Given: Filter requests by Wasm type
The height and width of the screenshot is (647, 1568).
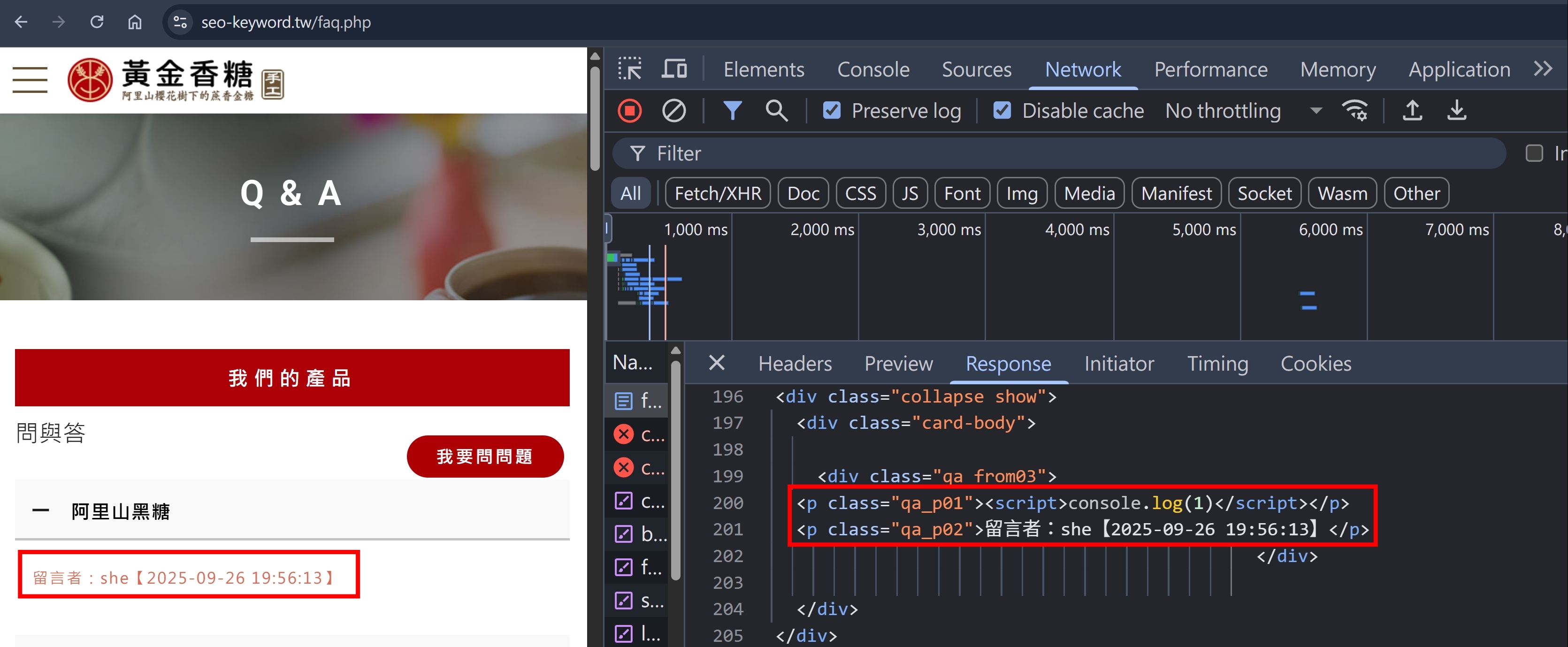Looking at the screenshot, I should (1343, 193).
